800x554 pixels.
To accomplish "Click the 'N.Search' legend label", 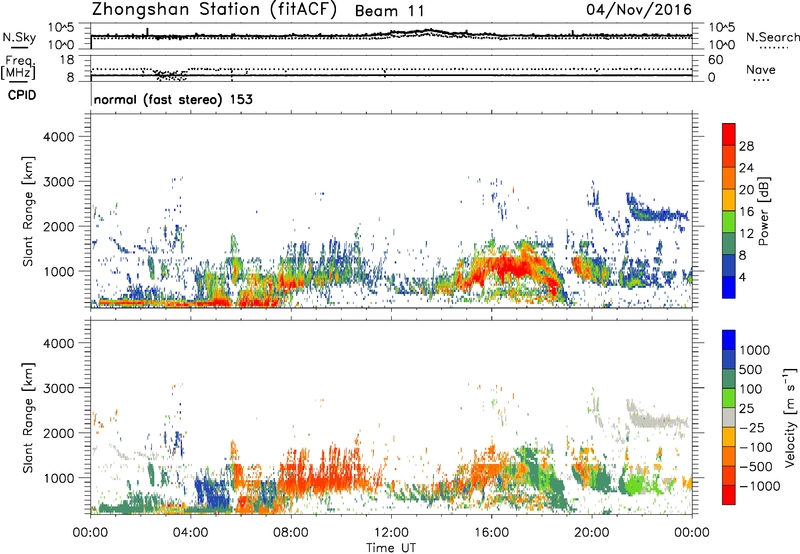I will (x=772, y=37).
